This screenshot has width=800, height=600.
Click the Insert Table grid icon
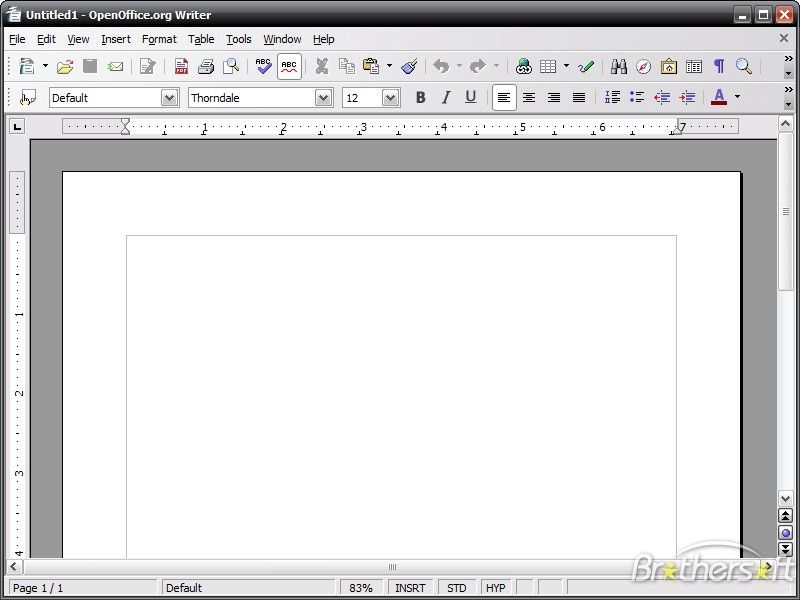pos(548,66)
